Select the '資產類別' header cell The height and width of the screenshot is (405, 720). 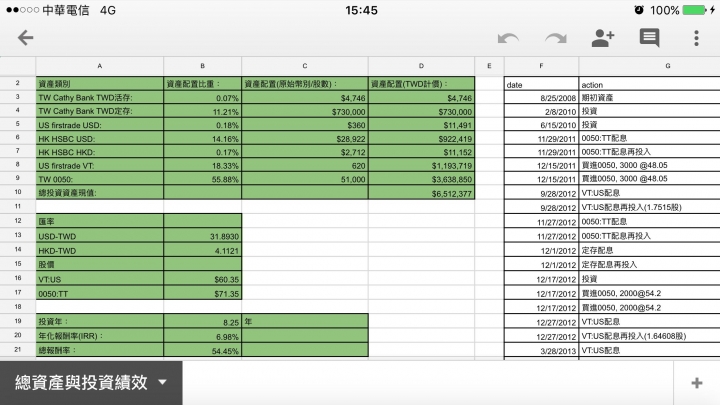pos(100,84)
